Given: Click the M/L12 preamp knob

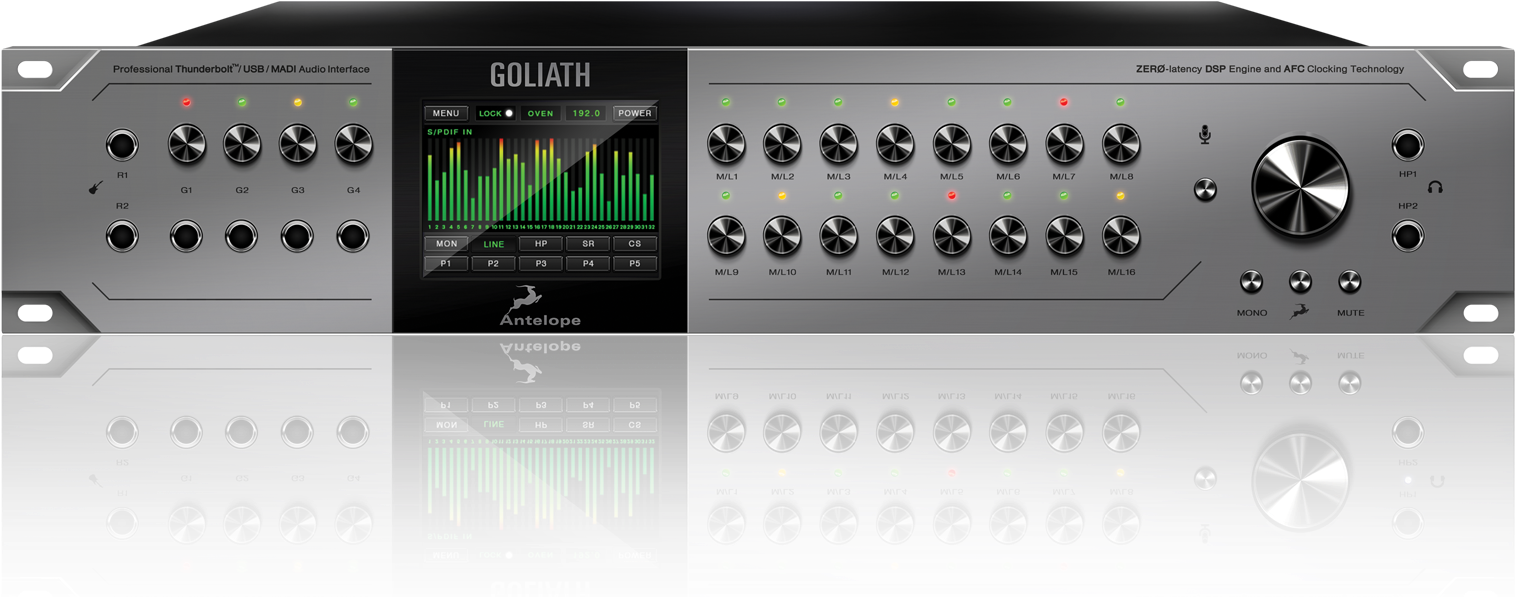Looking at the screenshot, I should point(895,237).
